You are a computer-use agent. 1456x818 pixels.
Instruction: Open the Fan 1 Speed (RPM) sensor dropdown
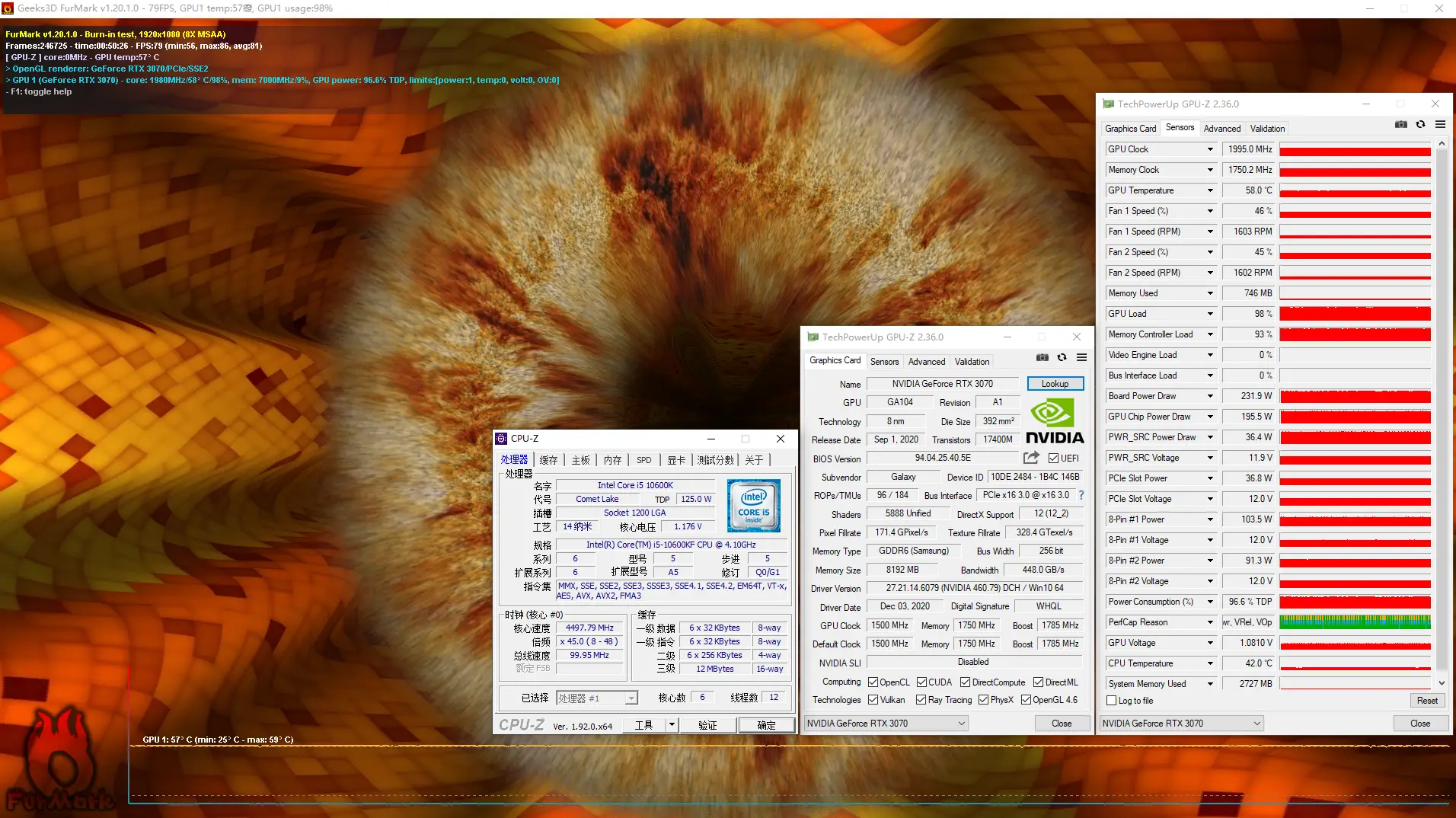pyautogui.click(x=1209, y=232)
